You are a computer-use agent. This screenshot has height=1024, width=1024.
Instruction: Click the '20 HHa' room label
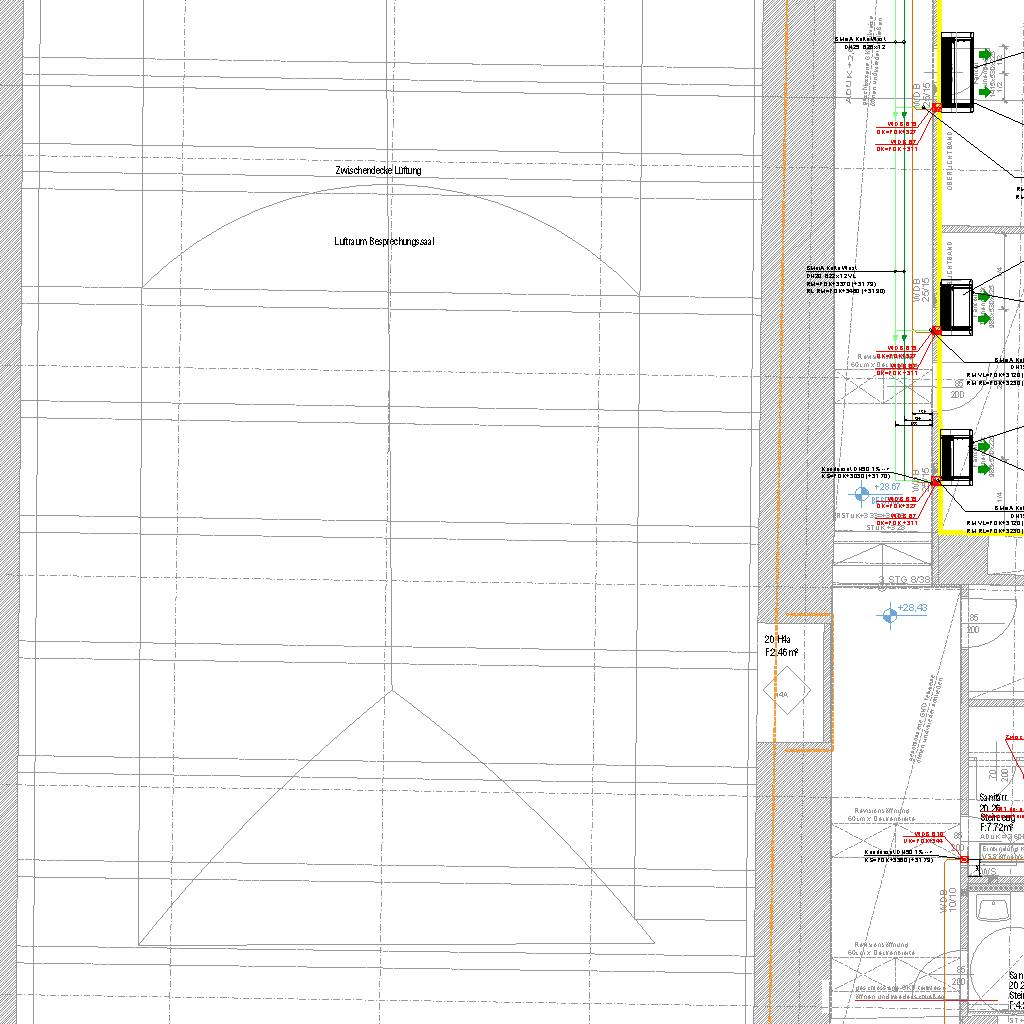[x=778, y=640]
